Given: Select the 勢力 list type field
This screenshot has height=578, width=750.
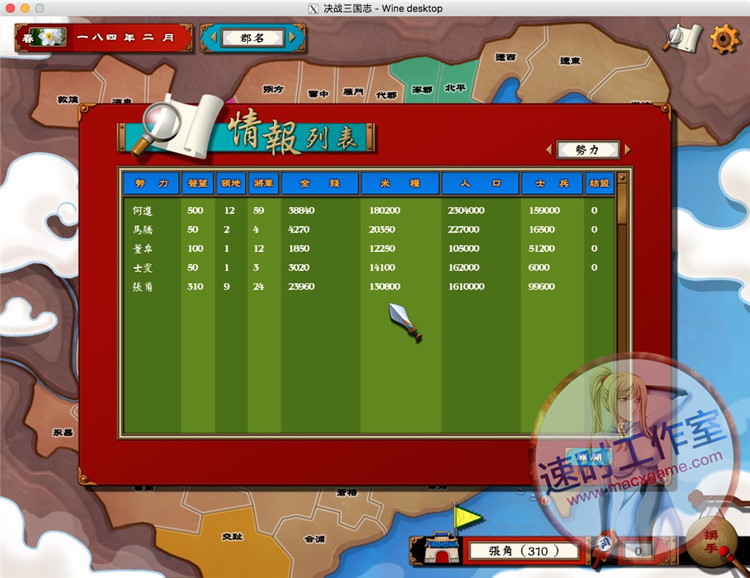Looking at the screenshot, I should point(588,150).
